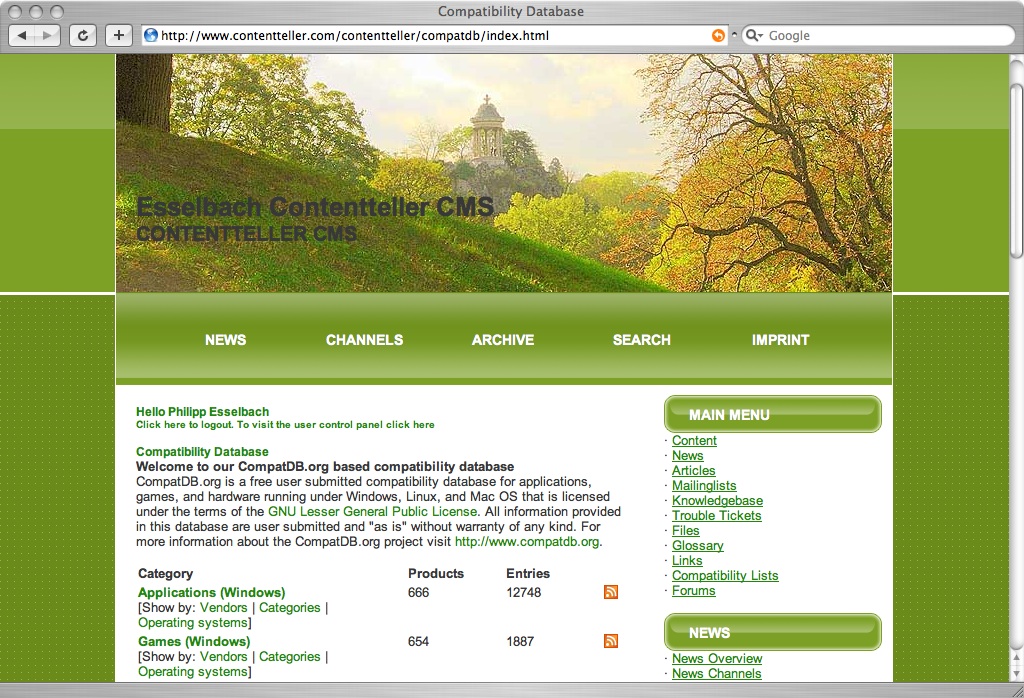Screen dimensions: 1024x698
Task: Click the "12748" entries value
Action: 524,593
